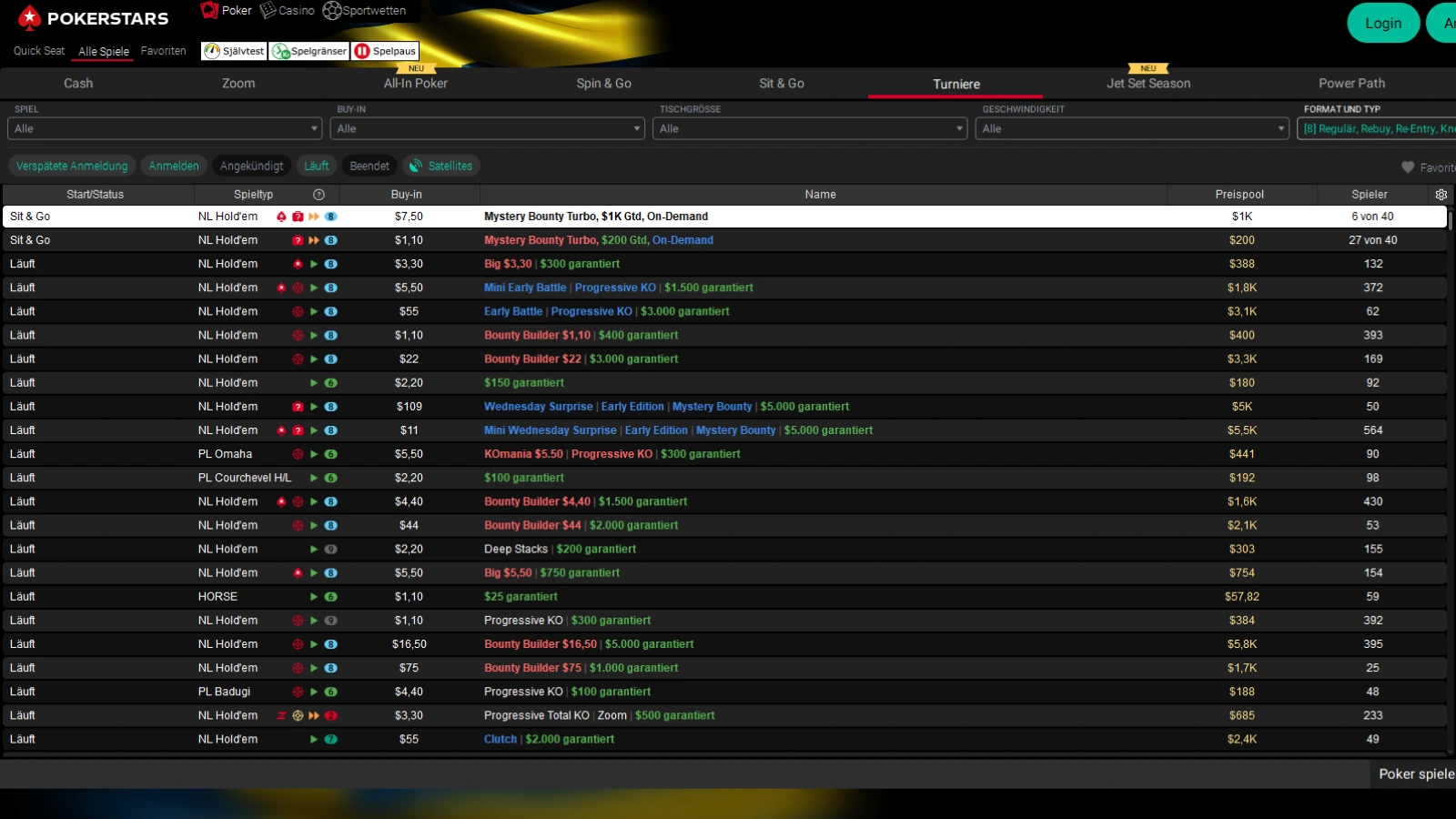Viewport: 1456px width, 819px height.
Task: Select the Deep Stacks $200 garantiert row
Action: pos(724,550)
